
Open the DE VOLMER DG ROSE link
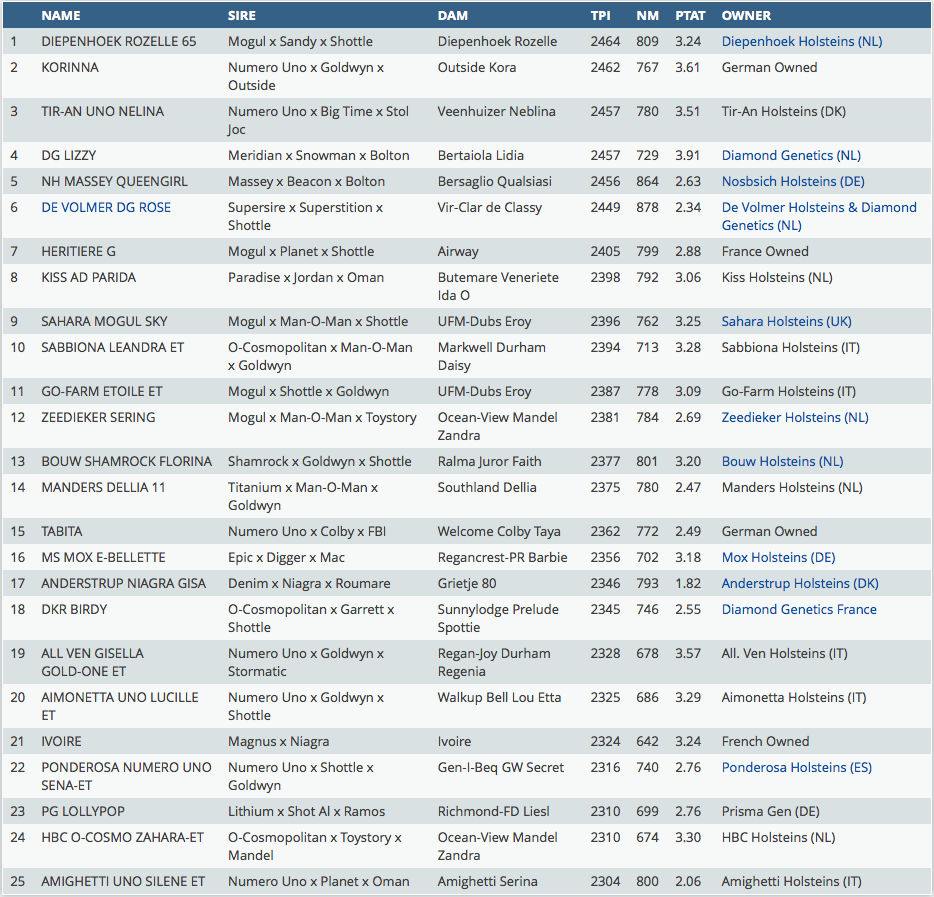coord(106,208)
